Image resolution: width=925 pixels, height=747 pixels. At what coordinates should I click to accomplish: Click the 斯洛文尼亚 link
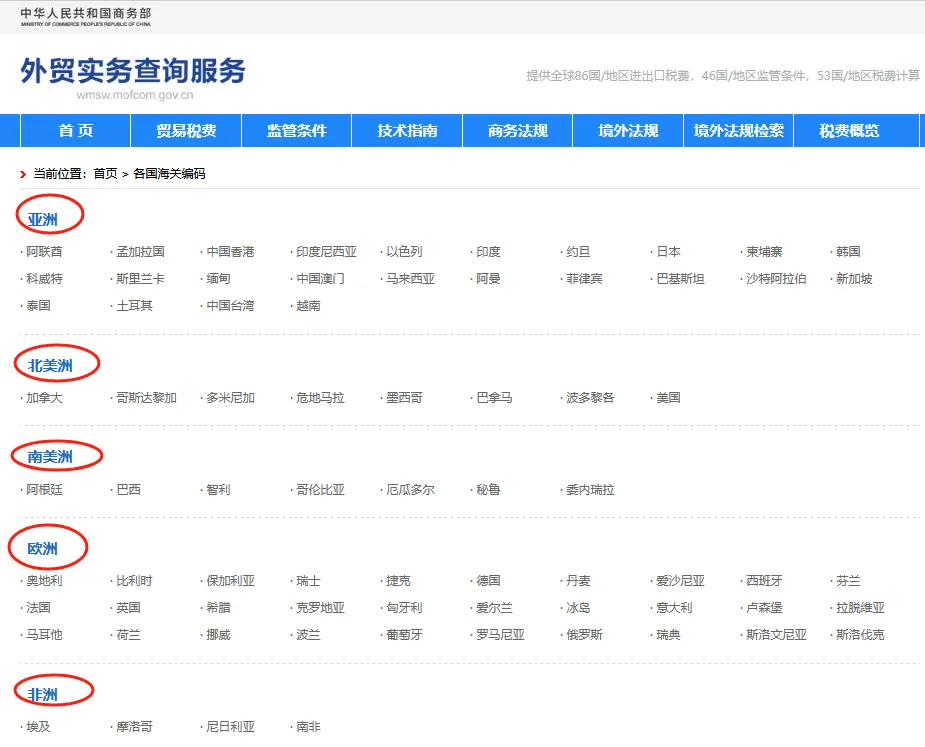(776, 635)
